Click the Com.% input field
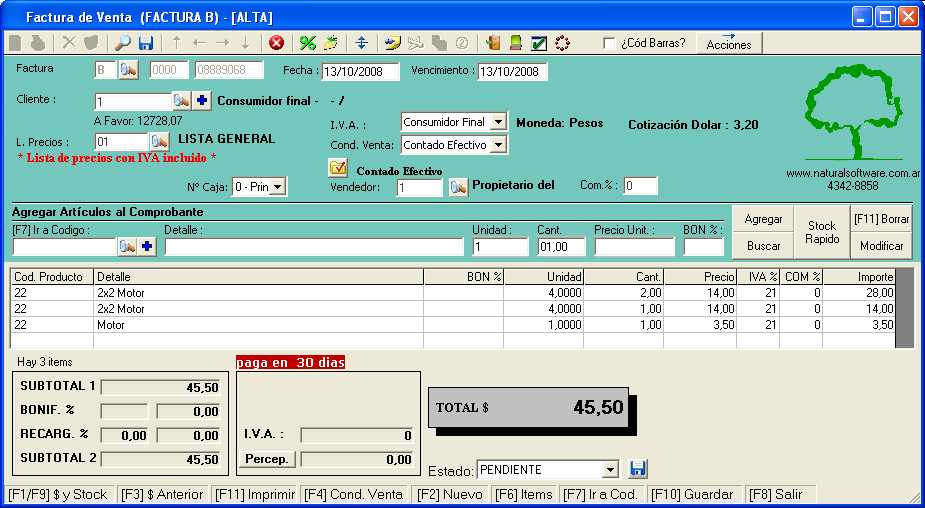Viewport: 925px width, 508px height. pos(640,186)
